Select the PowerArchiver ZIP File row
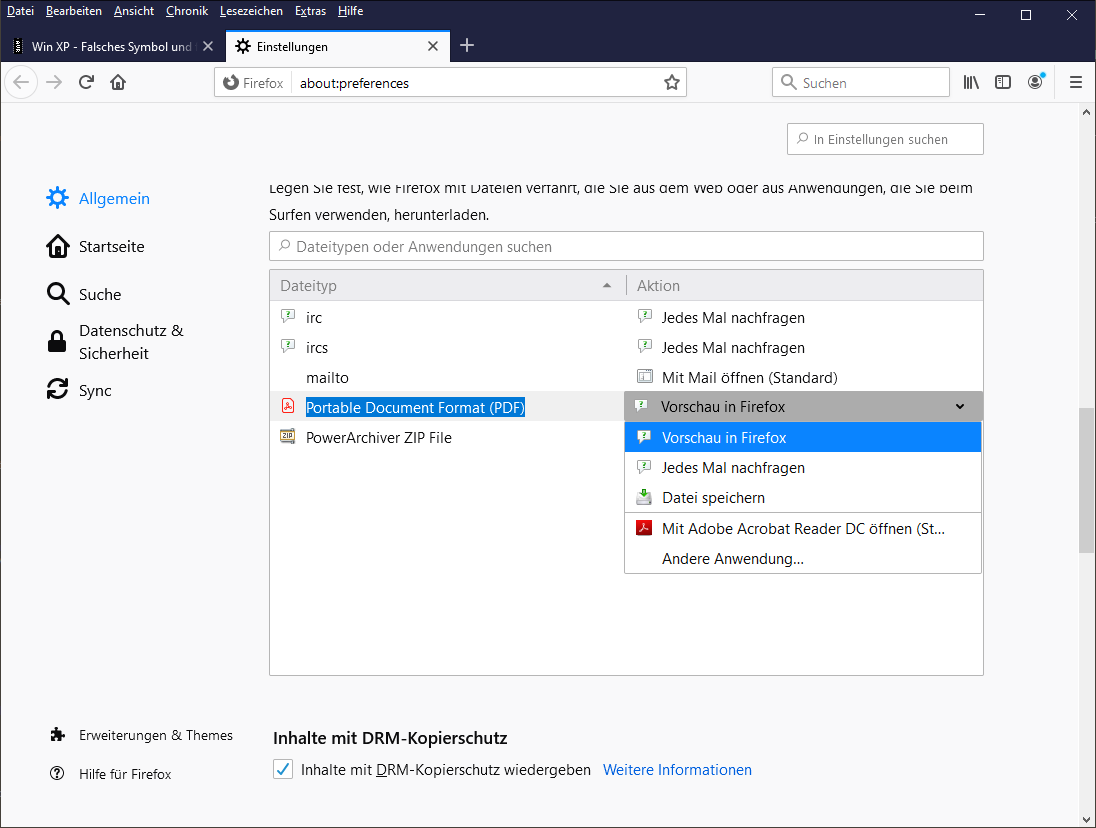 click(x=447, y=437)
